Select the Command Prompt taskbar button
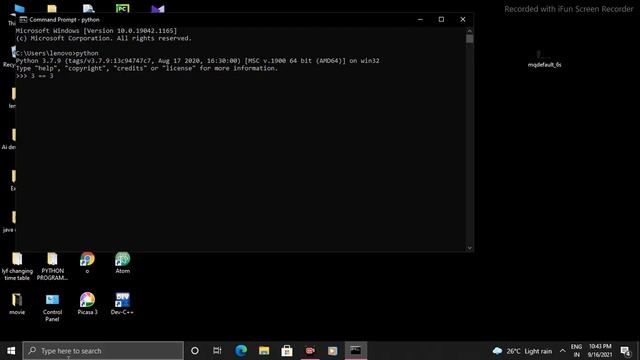This screenshot has width=640, height=360. (x=356, y=351)
